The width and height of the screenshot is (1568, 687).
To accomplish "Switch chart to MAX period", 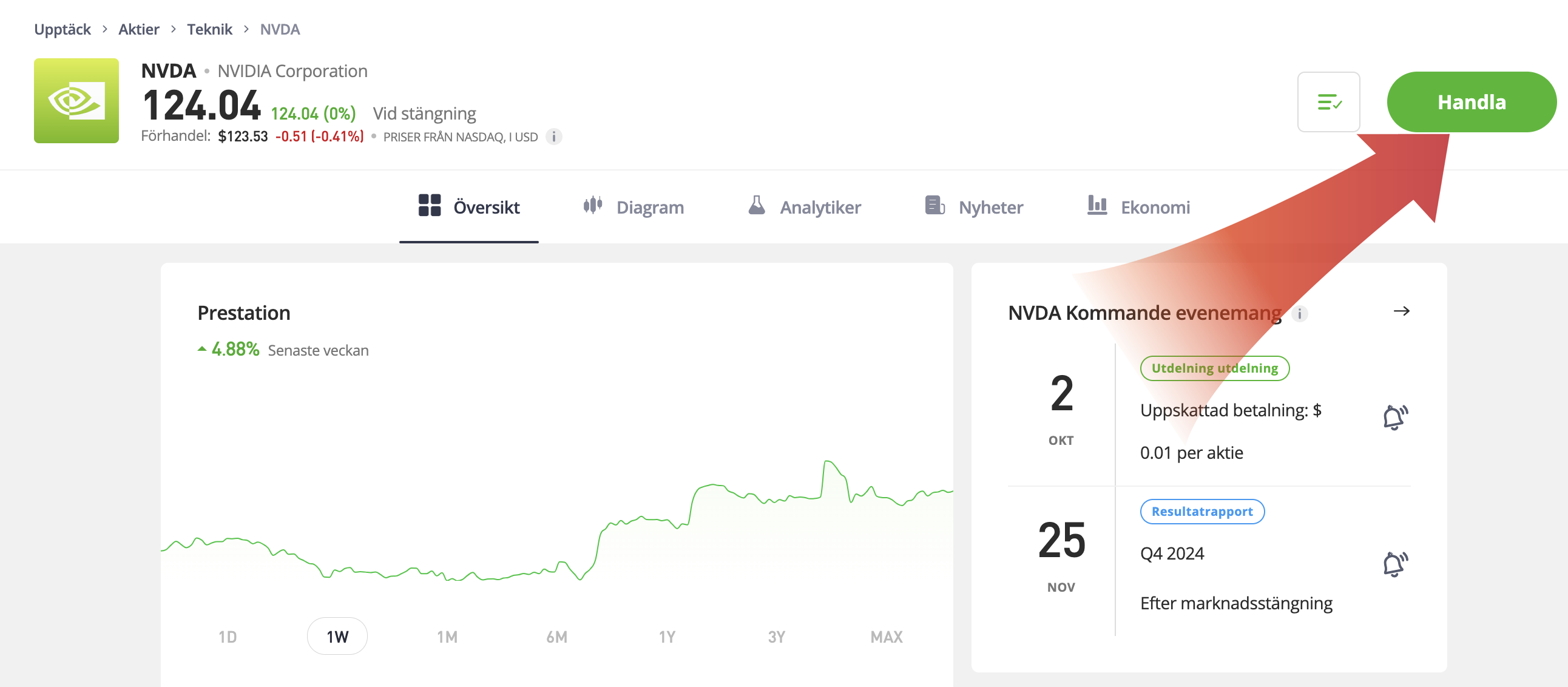I will tap(886, 637).
